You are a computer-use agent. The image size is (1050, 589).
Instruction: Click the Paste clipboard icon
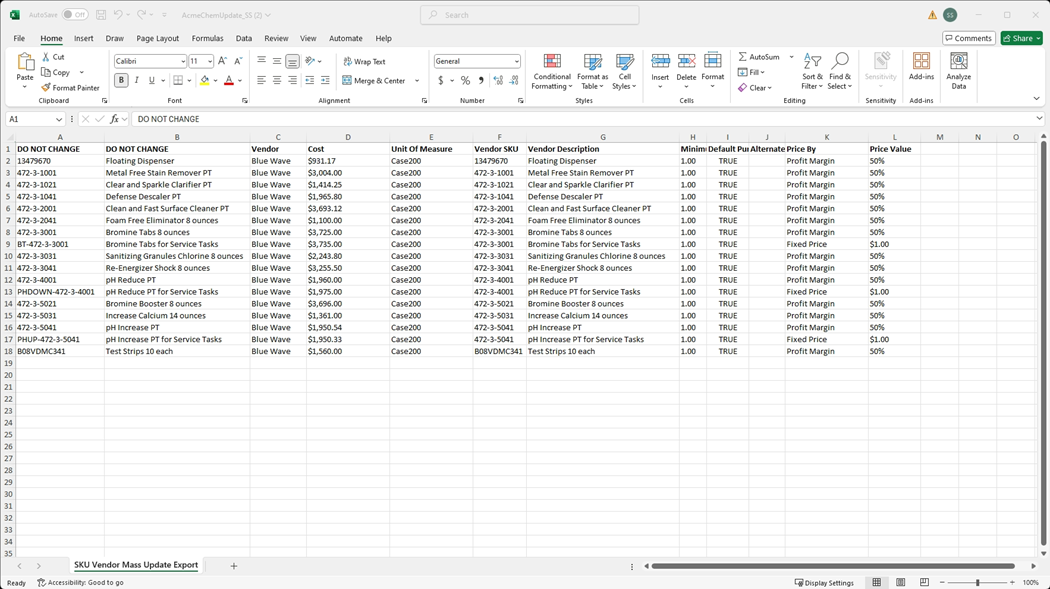(x=25, y=62)
